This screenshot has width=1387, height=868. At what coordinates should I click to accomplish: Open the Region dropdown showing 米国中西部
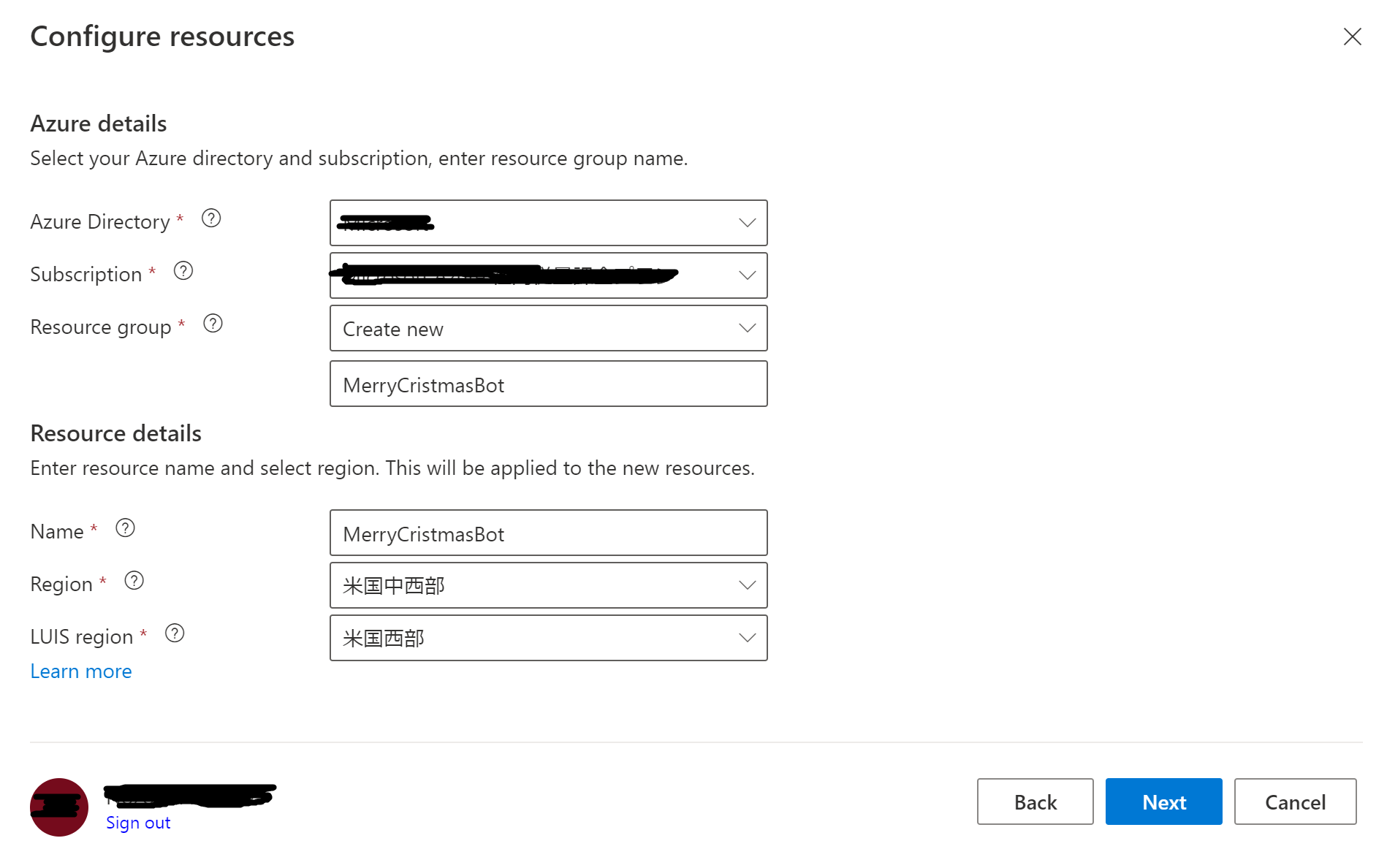pyautogui.click(x=548, y=585)
